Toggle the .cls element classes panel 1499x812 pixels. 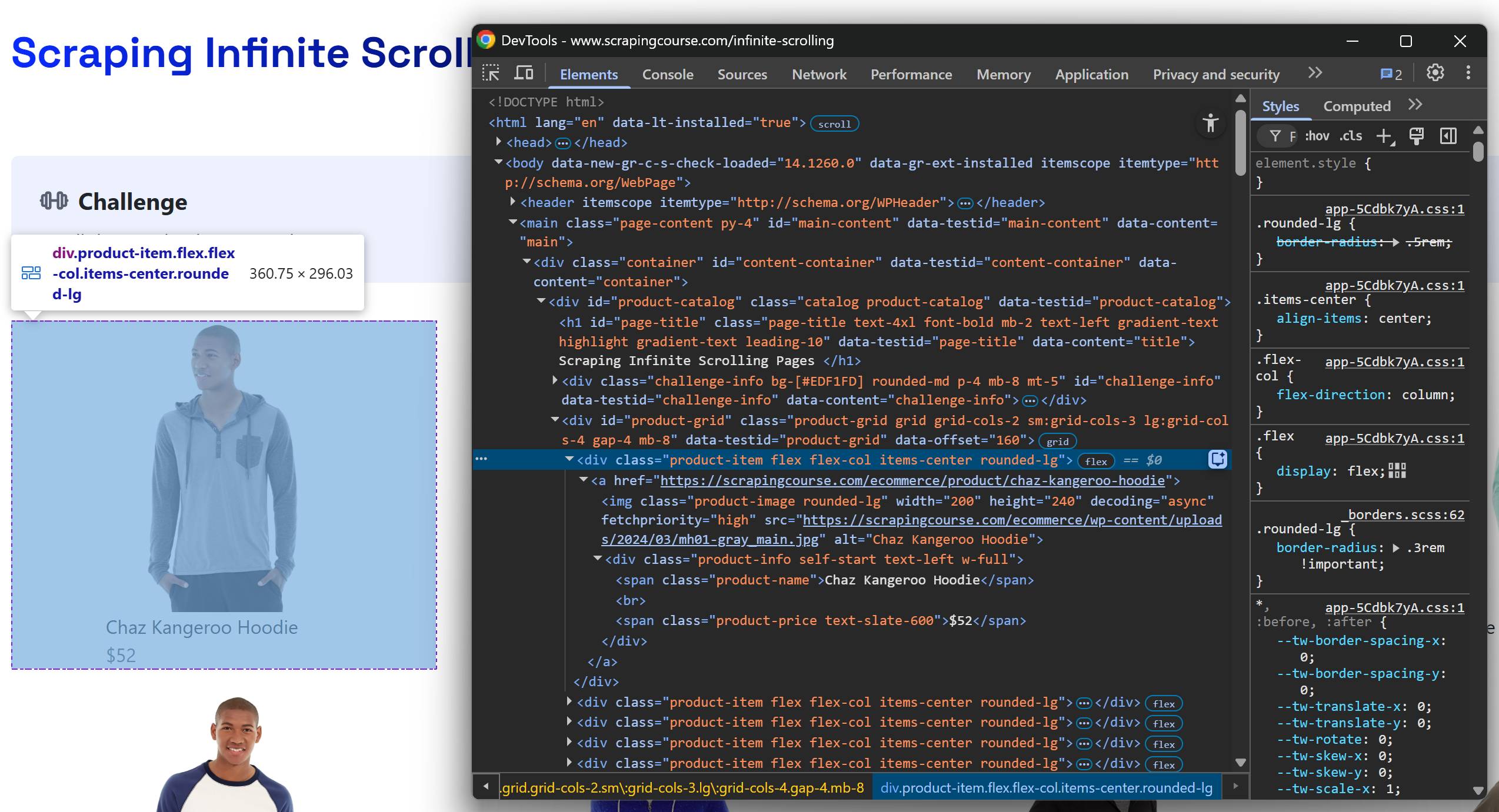[x=1351, y=136]
